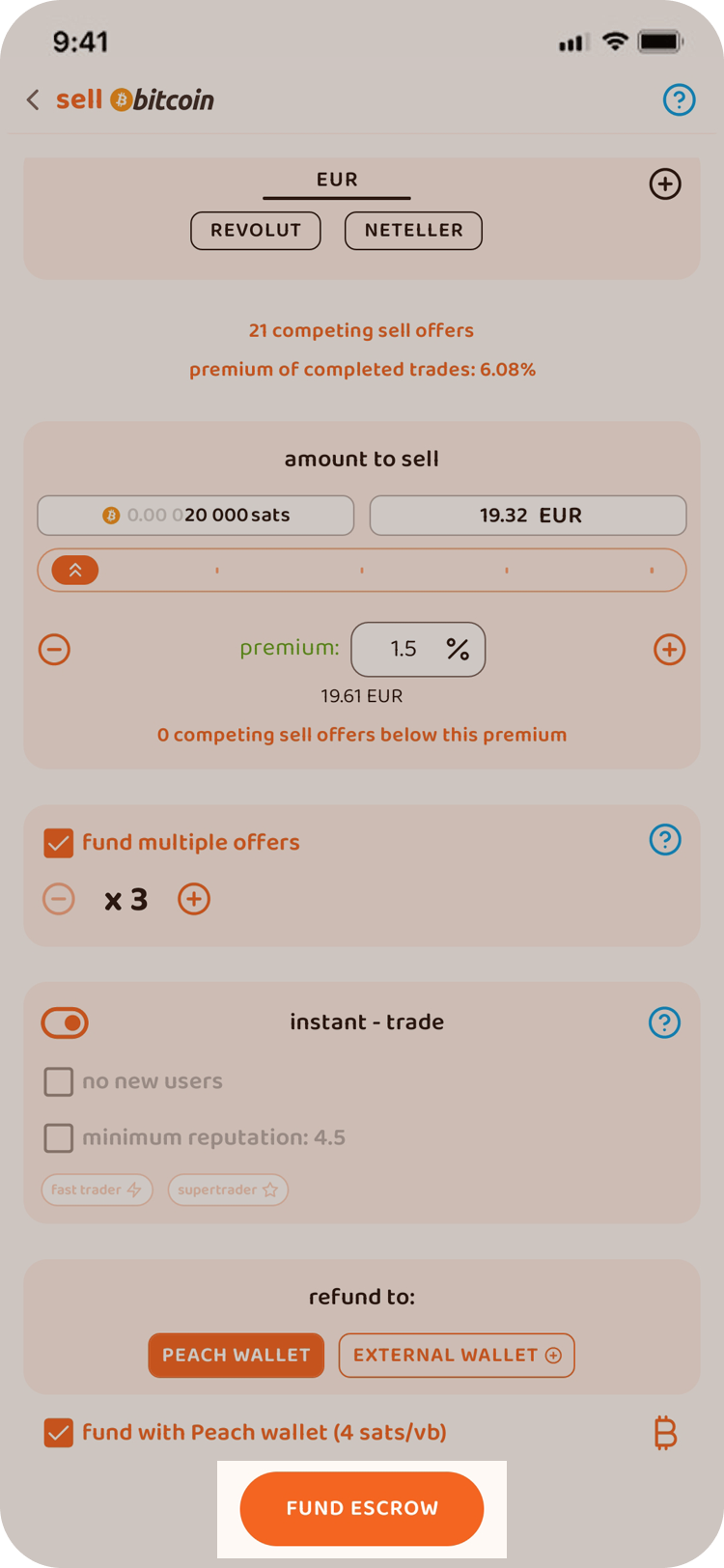Add a currency with the plus icon
The width and height of the screenshot is (724, 1568).
pos(665,183)
